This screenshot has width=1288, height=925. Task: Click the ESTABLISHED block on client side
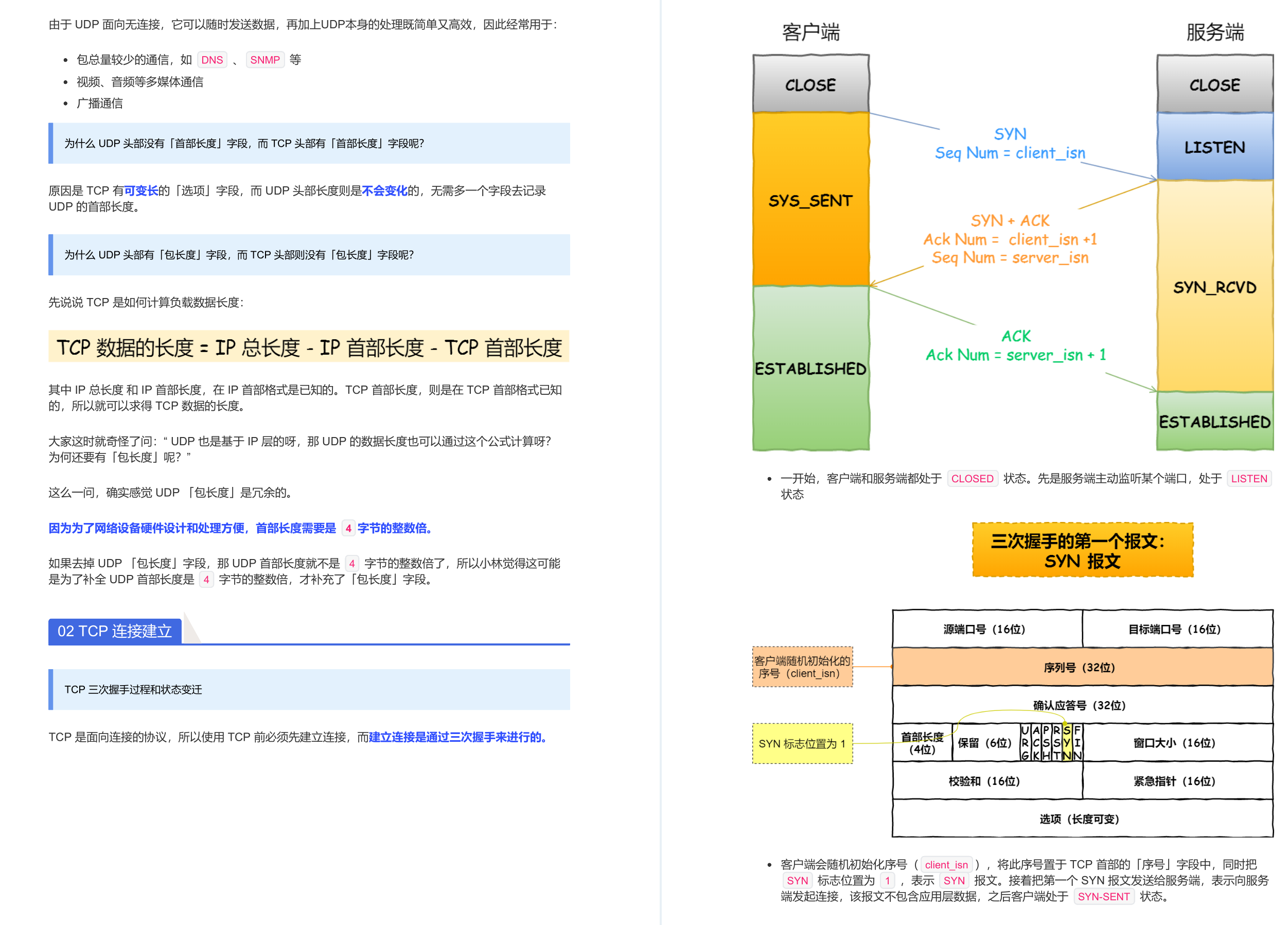tap(810, 369)
